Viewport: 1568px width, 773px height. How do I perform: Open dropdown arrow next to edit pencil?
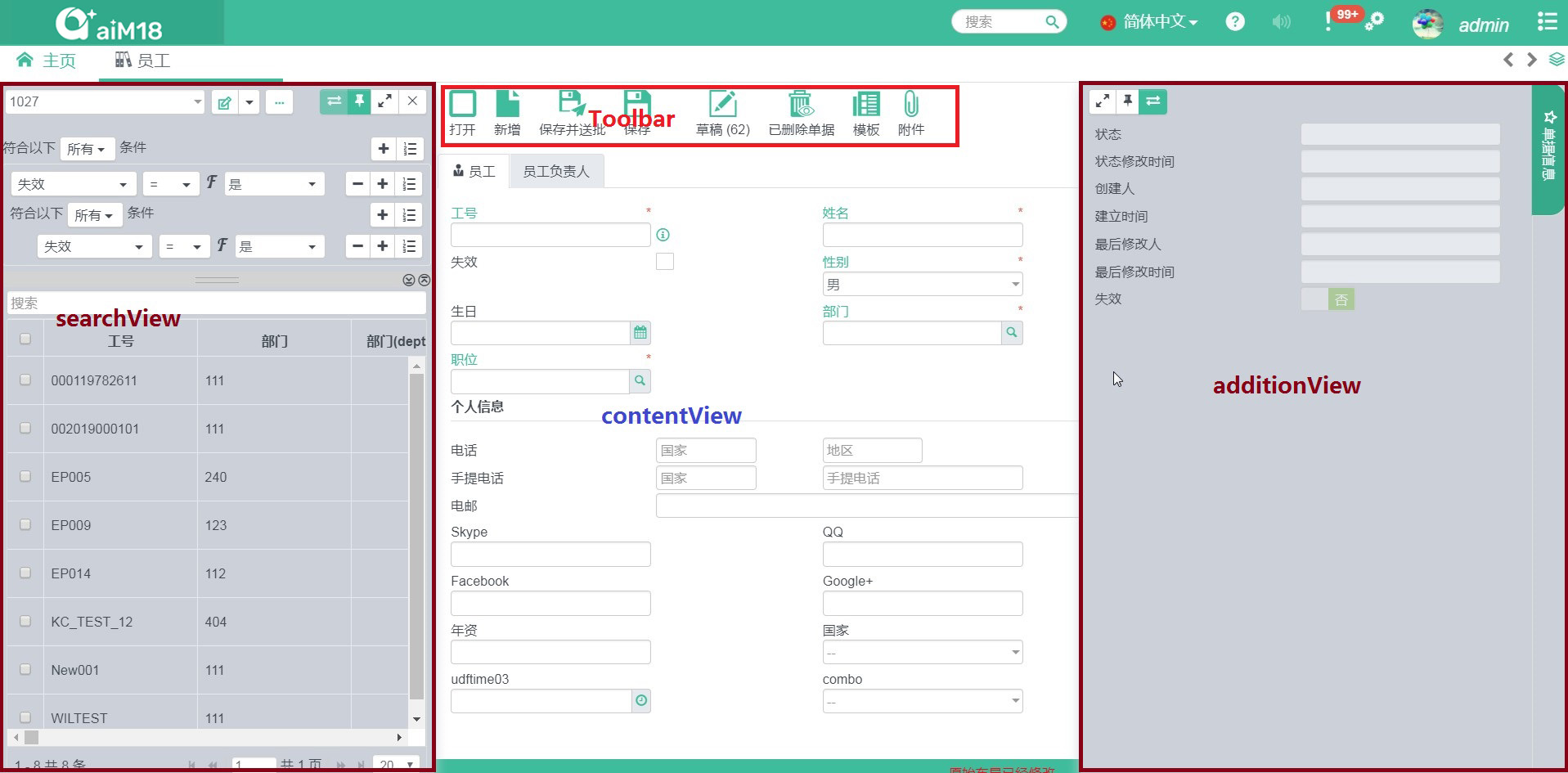(x=249, y=102)
